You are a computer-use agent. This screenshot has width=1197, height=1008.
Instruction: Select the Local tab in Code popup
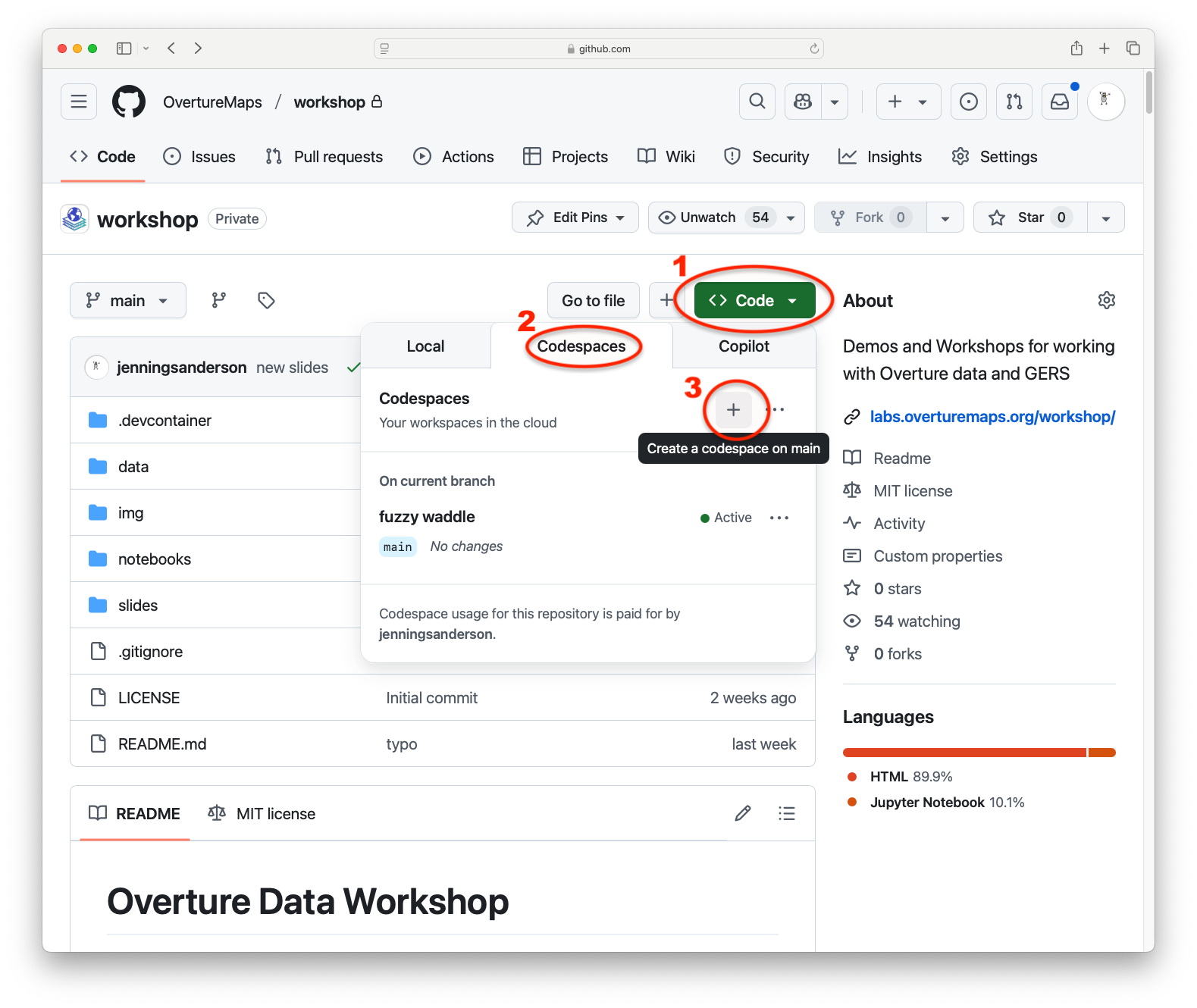click(x=425, y=346)
